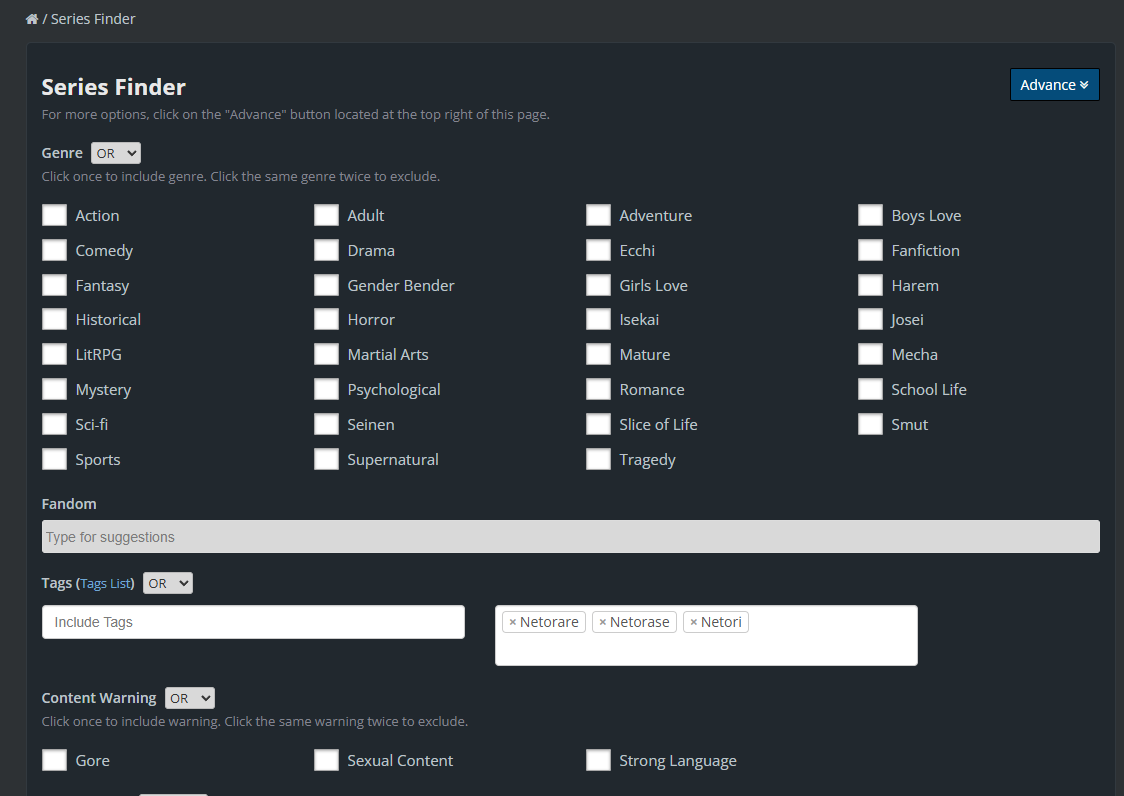Remove the Netori tag
This screenshot has height=796, width=1124.
(x=694, y=622)
